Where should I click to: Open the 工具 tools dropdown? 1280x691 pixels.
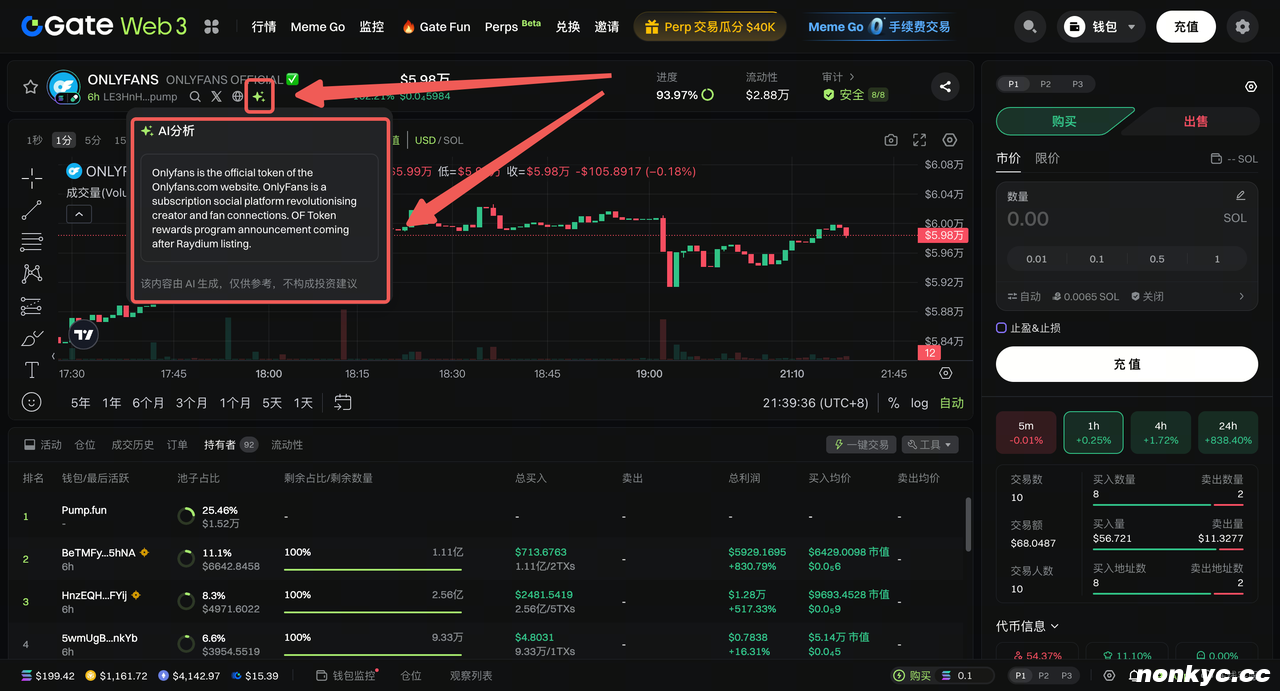click(930, 445)
